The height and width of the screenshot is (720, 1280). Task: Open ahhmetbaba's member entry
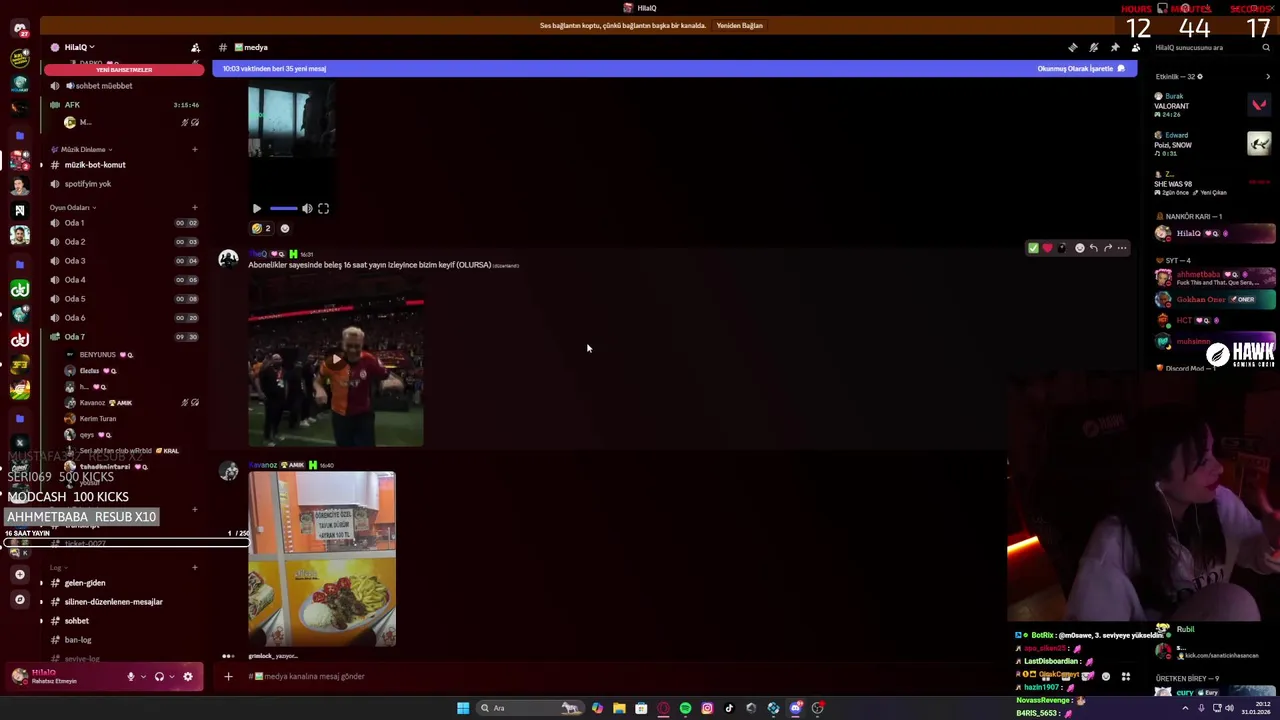1214,278
